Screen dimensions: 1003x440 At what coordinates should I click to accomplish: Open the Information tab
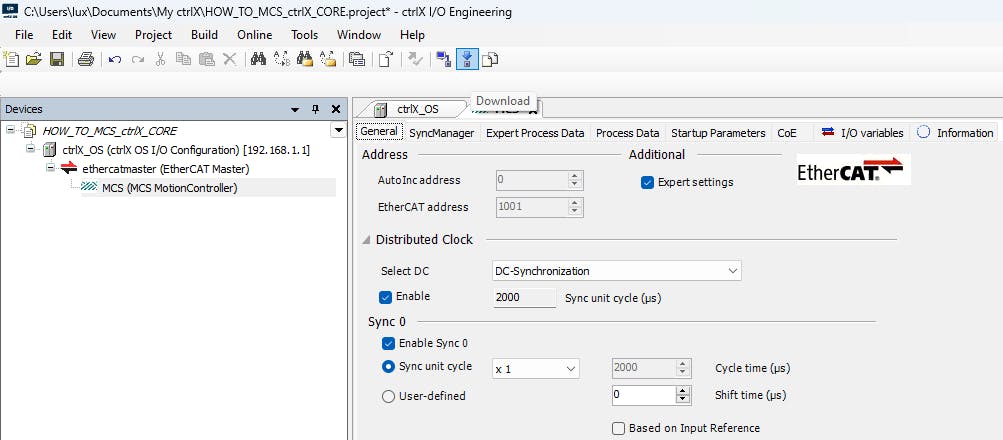click(955, 133)
